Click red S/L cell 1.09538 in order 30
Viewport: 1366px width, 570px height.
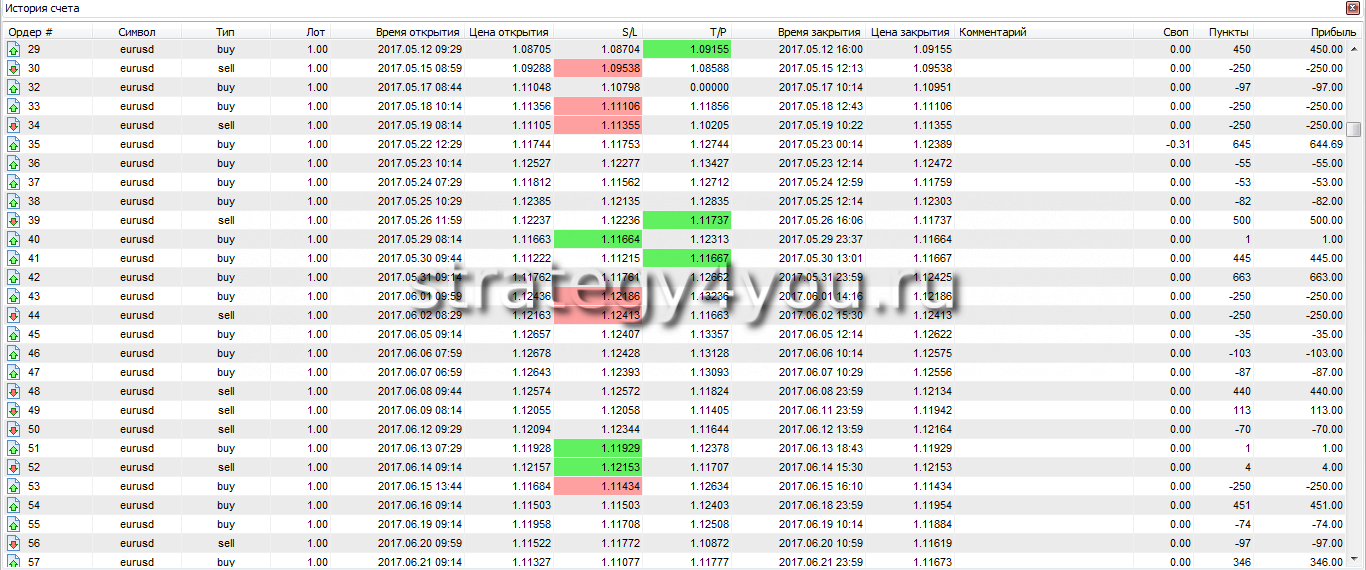coord(597,68)
